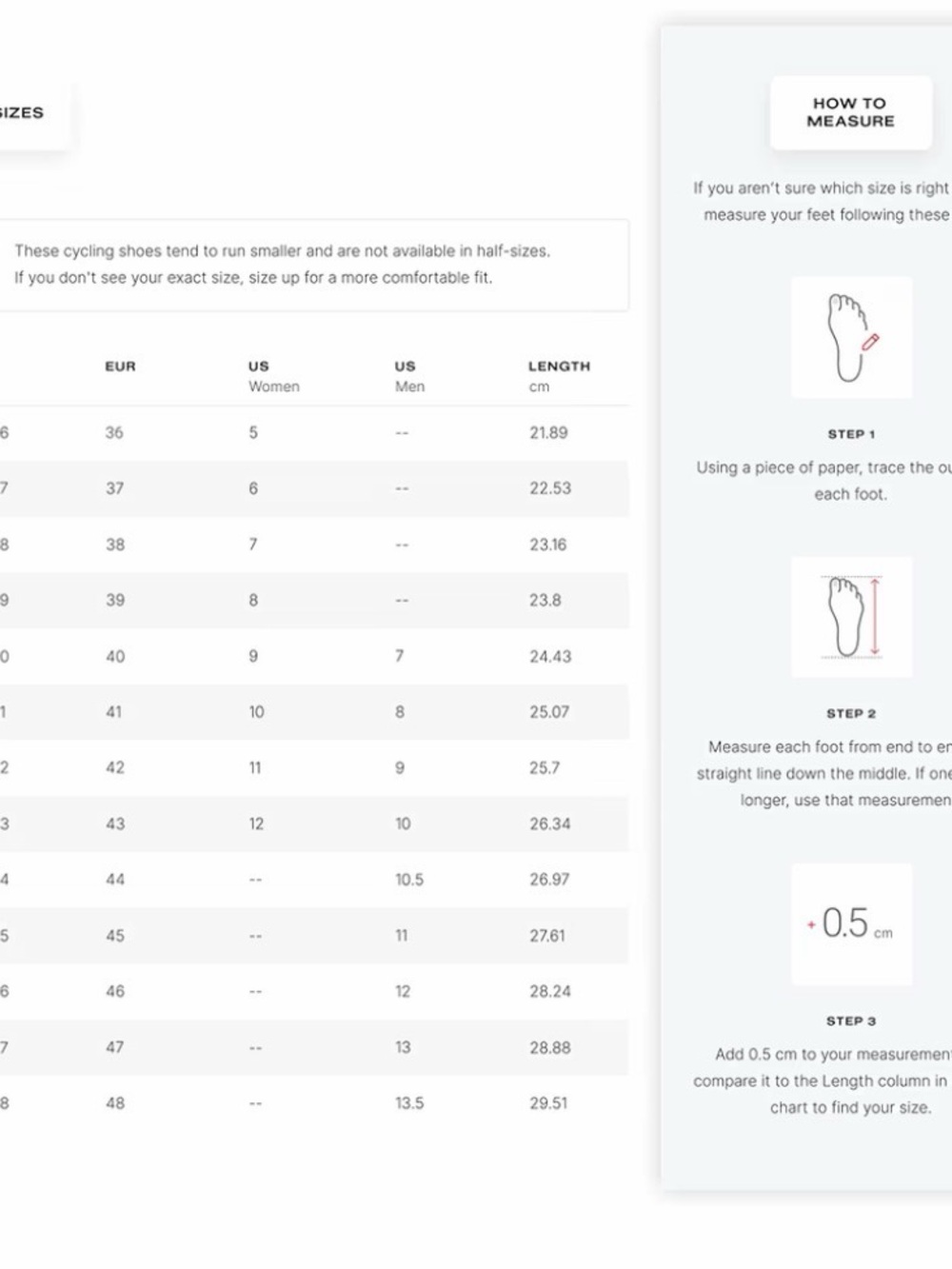This screenshot has width=952, height=1269.
Task: Click the Step 1 heading
Action: point(851,434)
